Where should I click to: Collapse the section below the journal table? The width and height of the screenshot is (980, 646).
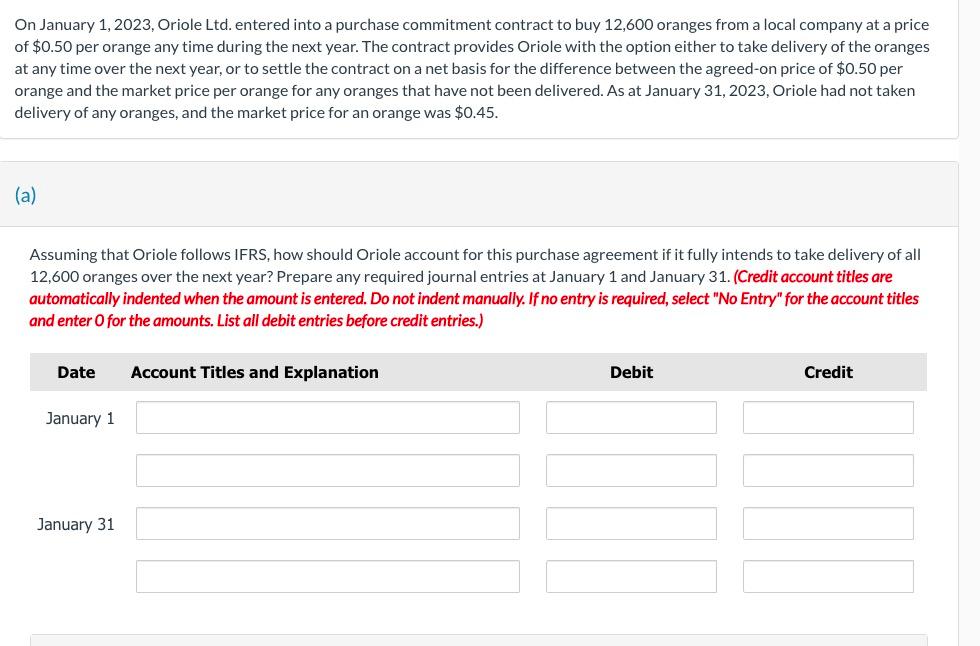pyautogui.click(x=478, y=640)
